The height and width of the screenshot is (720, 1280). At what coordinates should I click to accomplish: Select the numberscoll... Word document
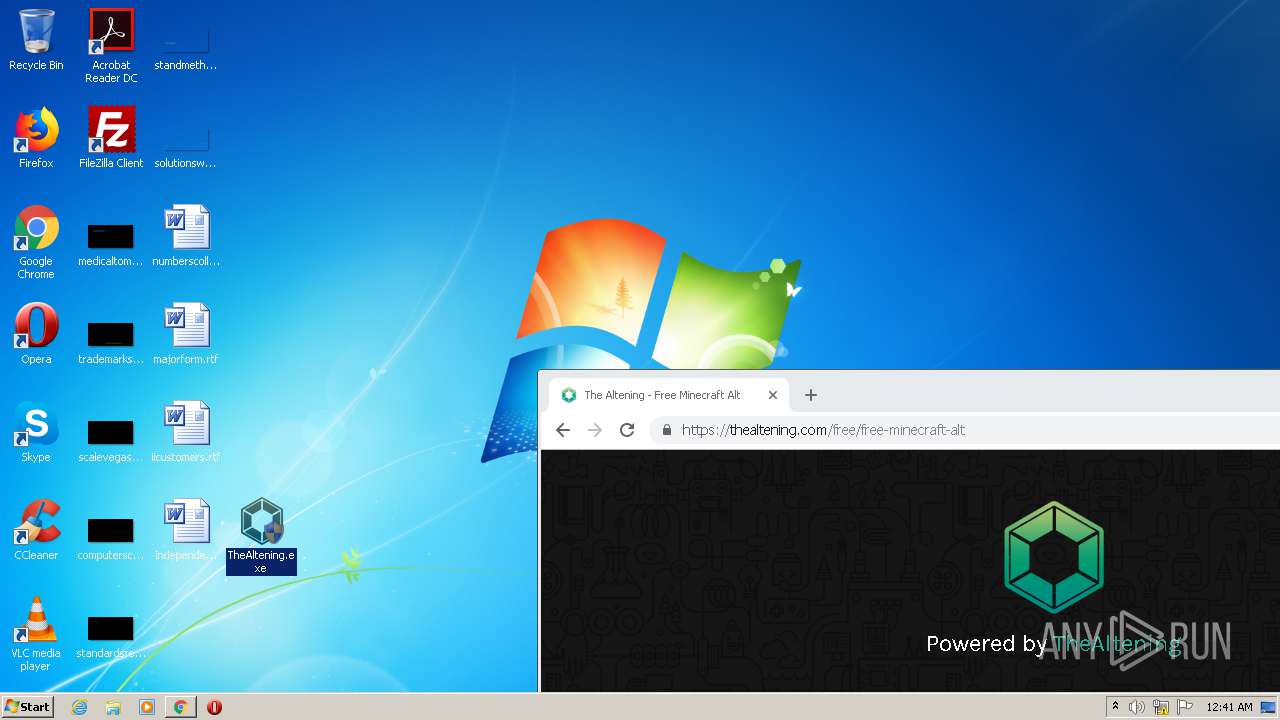pyautogui.click(x=186, y=236)
